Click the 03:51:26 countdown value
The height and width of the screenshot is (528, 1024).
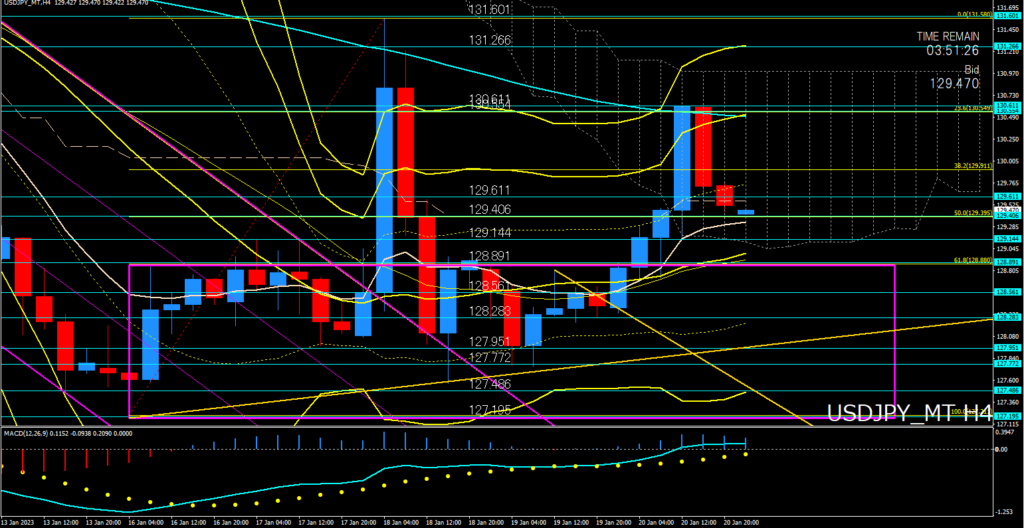953,50
